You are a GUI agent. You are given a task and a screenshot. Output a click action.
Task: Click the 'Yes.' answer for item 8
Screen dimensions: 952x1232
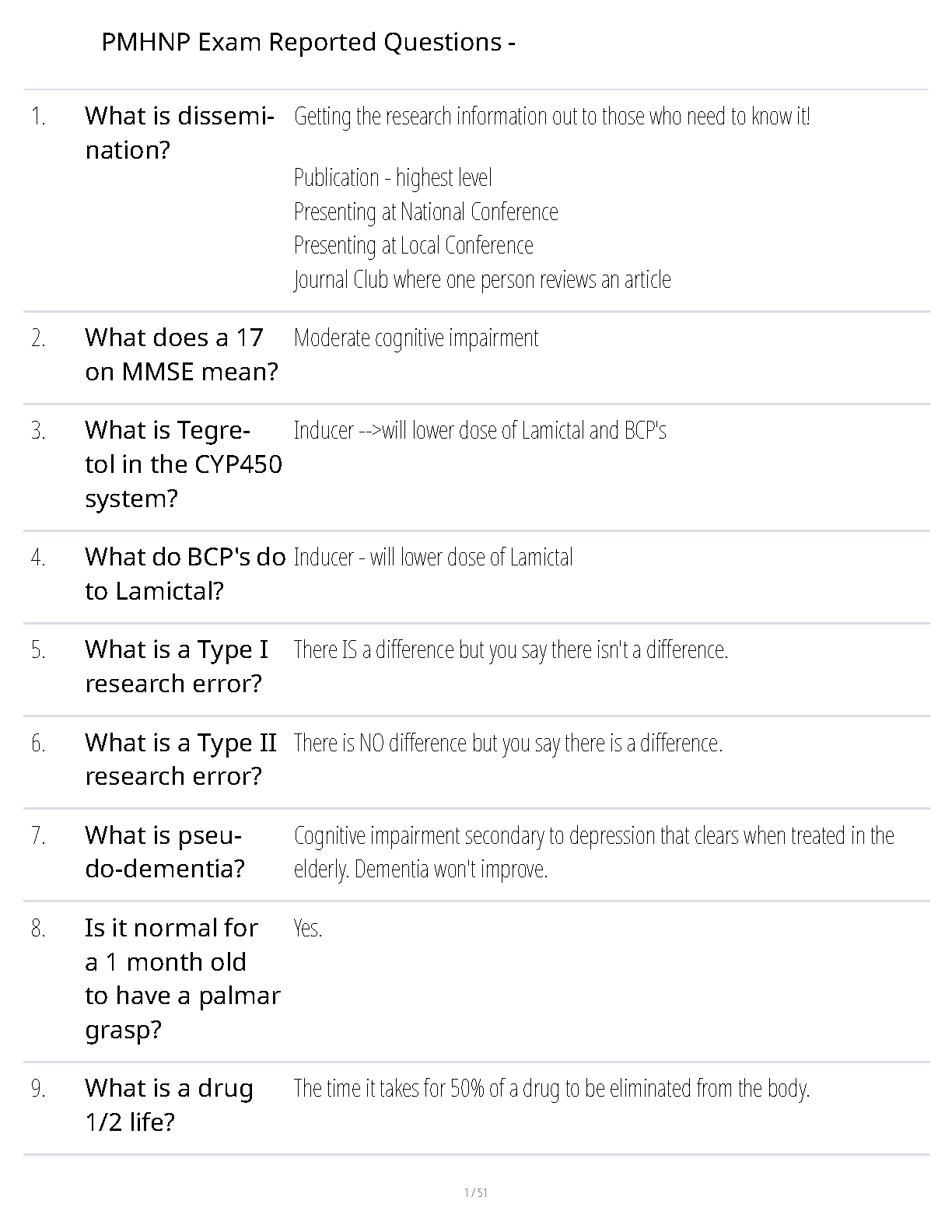308,928
